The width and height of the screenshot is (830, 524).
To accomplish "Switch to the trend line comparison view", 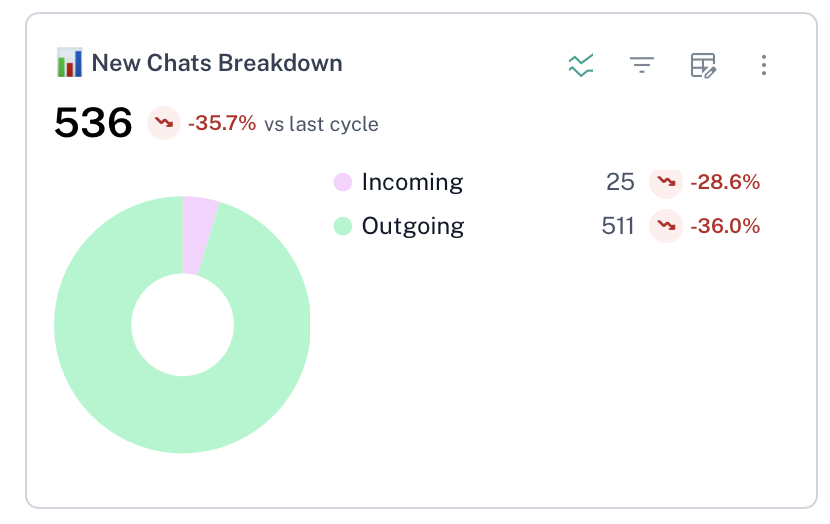I will point(581,66).
